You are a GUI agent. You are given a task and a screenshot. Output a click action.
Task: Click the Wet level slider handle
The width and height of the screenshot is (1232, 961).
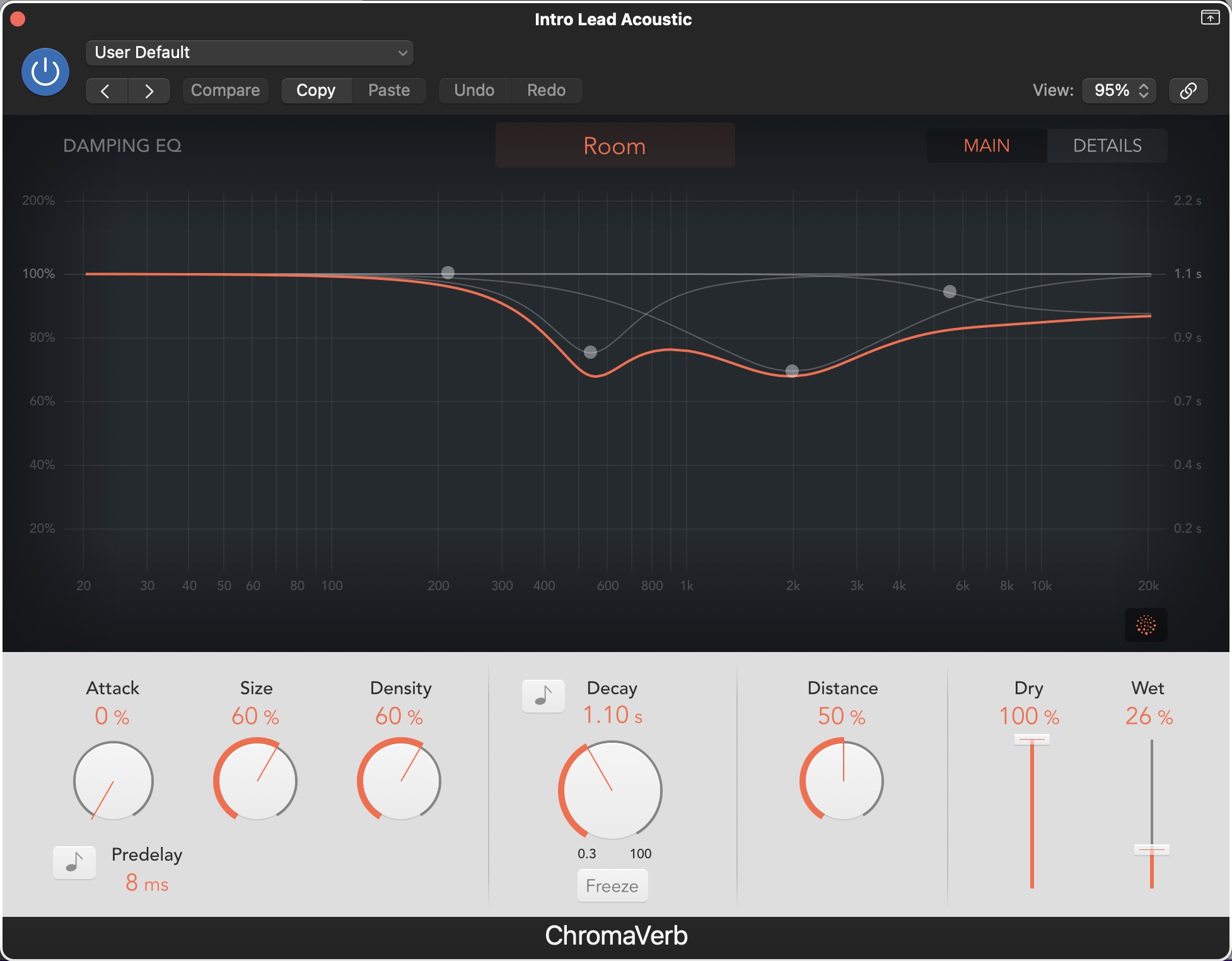pos(1151,849)
